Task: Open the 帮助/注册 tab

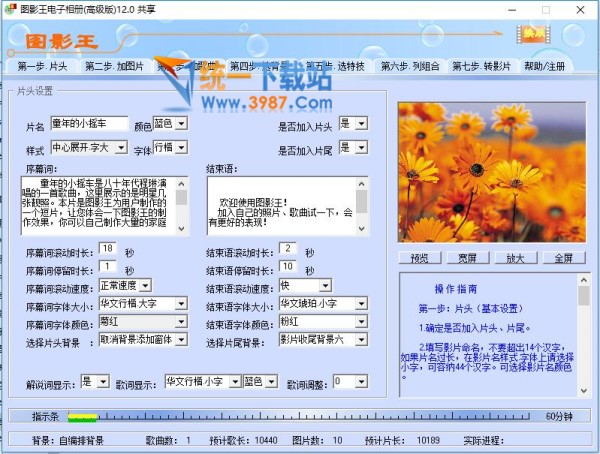Action: point(544,67)
